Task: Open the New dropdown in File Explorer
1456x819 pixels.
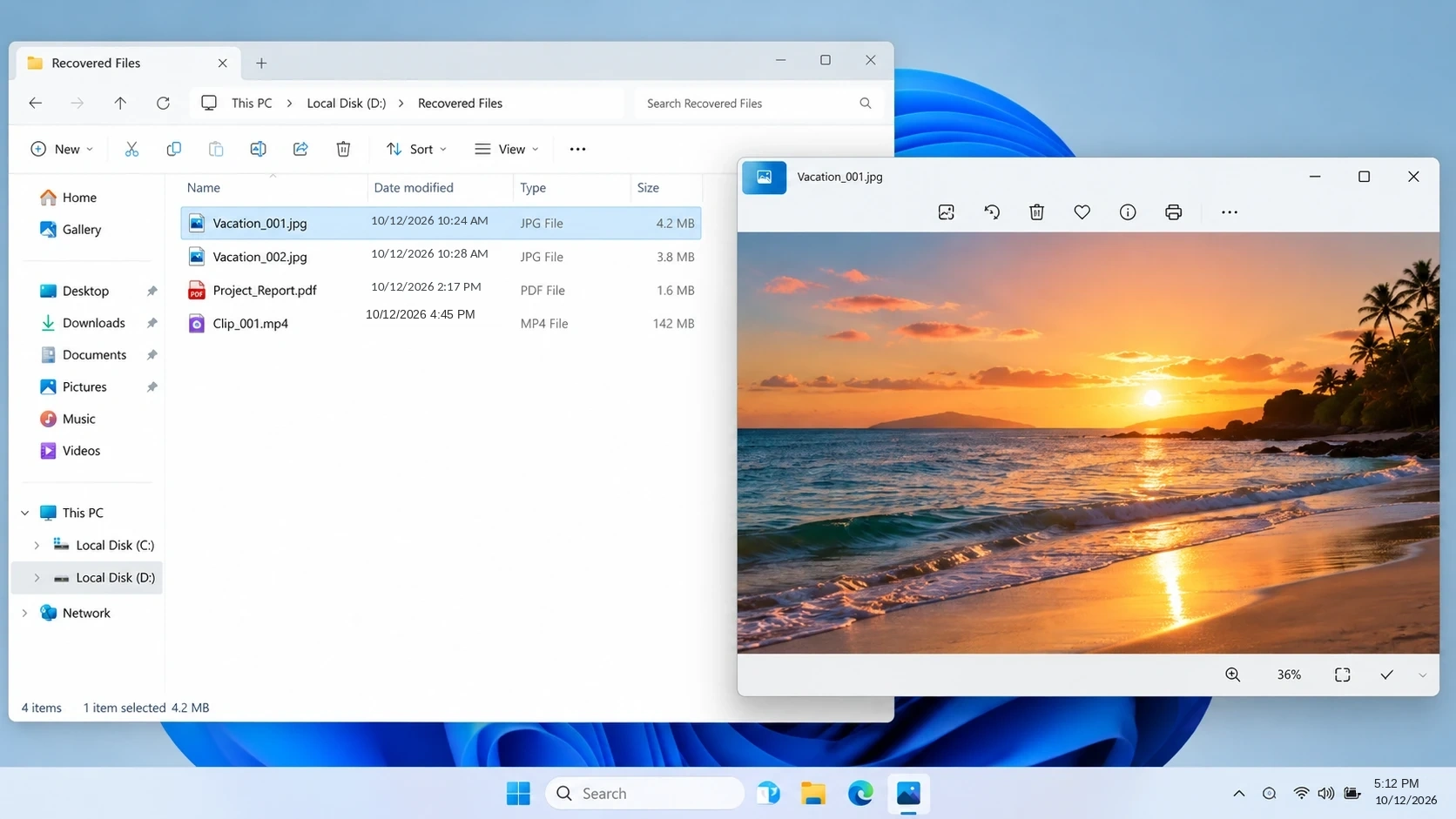Action: click(x=62, y=149)
